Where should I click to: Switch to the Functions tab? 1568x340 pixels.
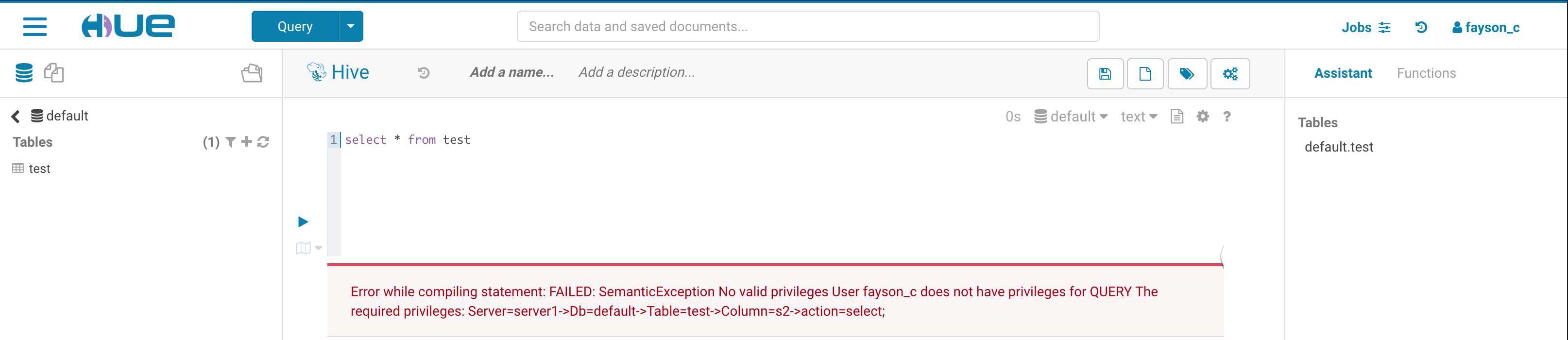pos(1426,73)
